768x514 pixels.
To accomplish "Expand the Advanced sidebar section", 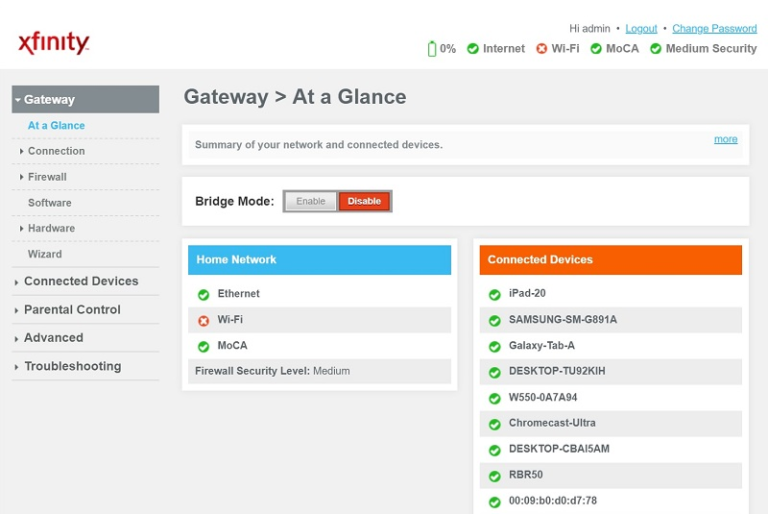I will pos(53,338).
